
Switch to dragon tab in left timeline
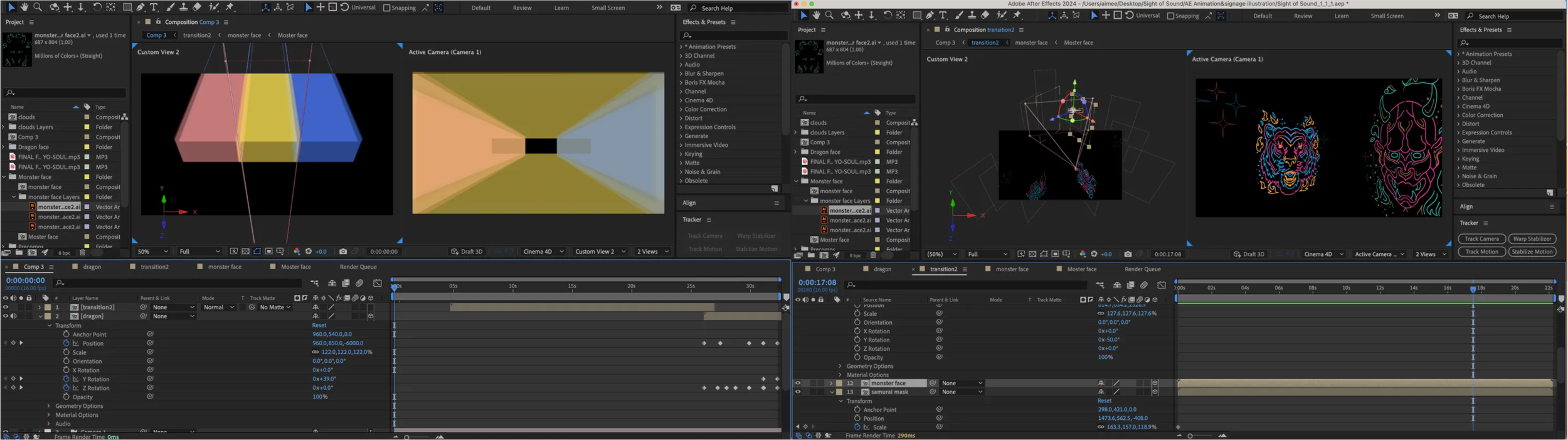(x=92, y=267)
